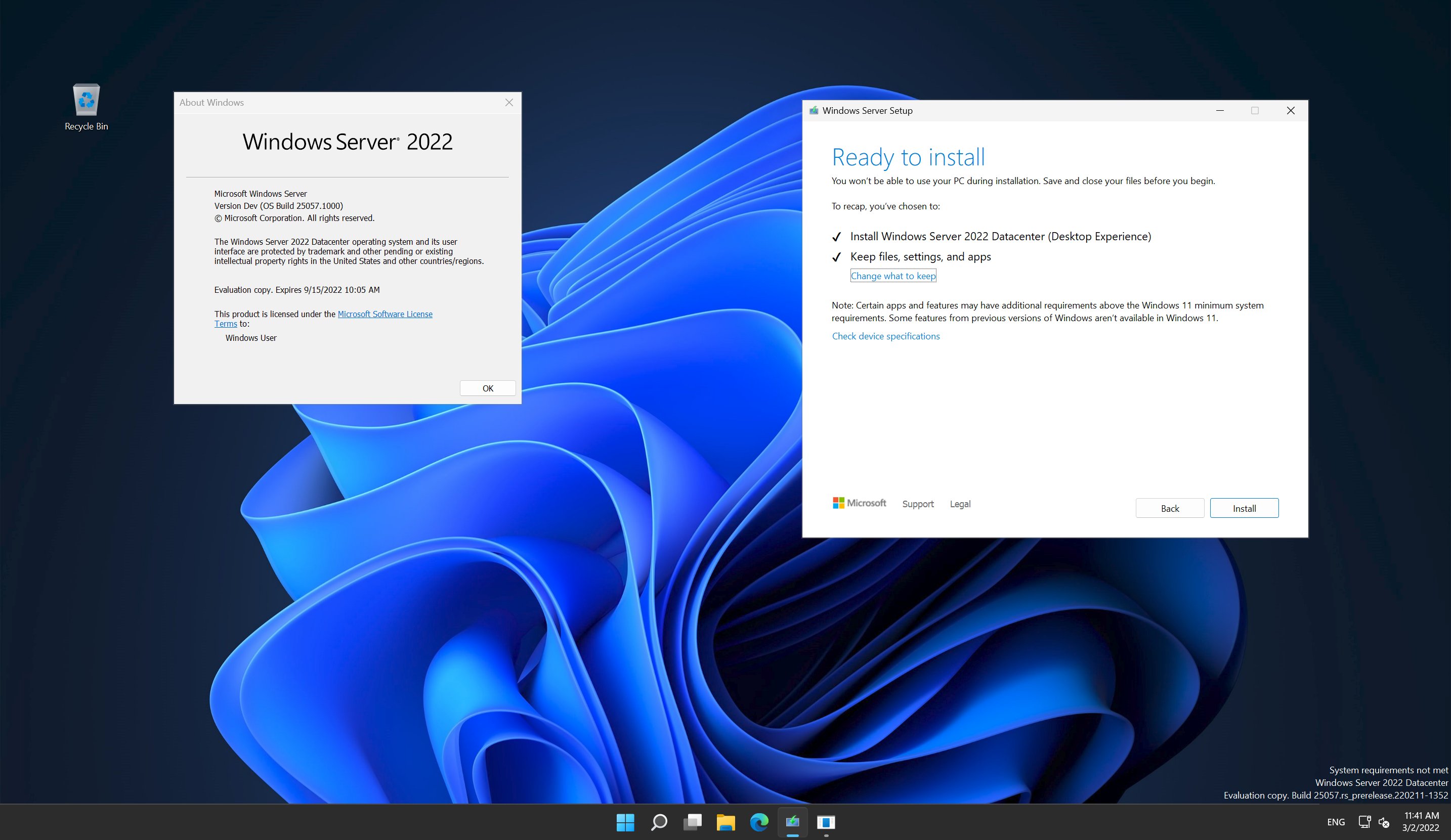Click the Back button in Setup
Screen dimensions: 1451x840
(x=1169, y=508)
